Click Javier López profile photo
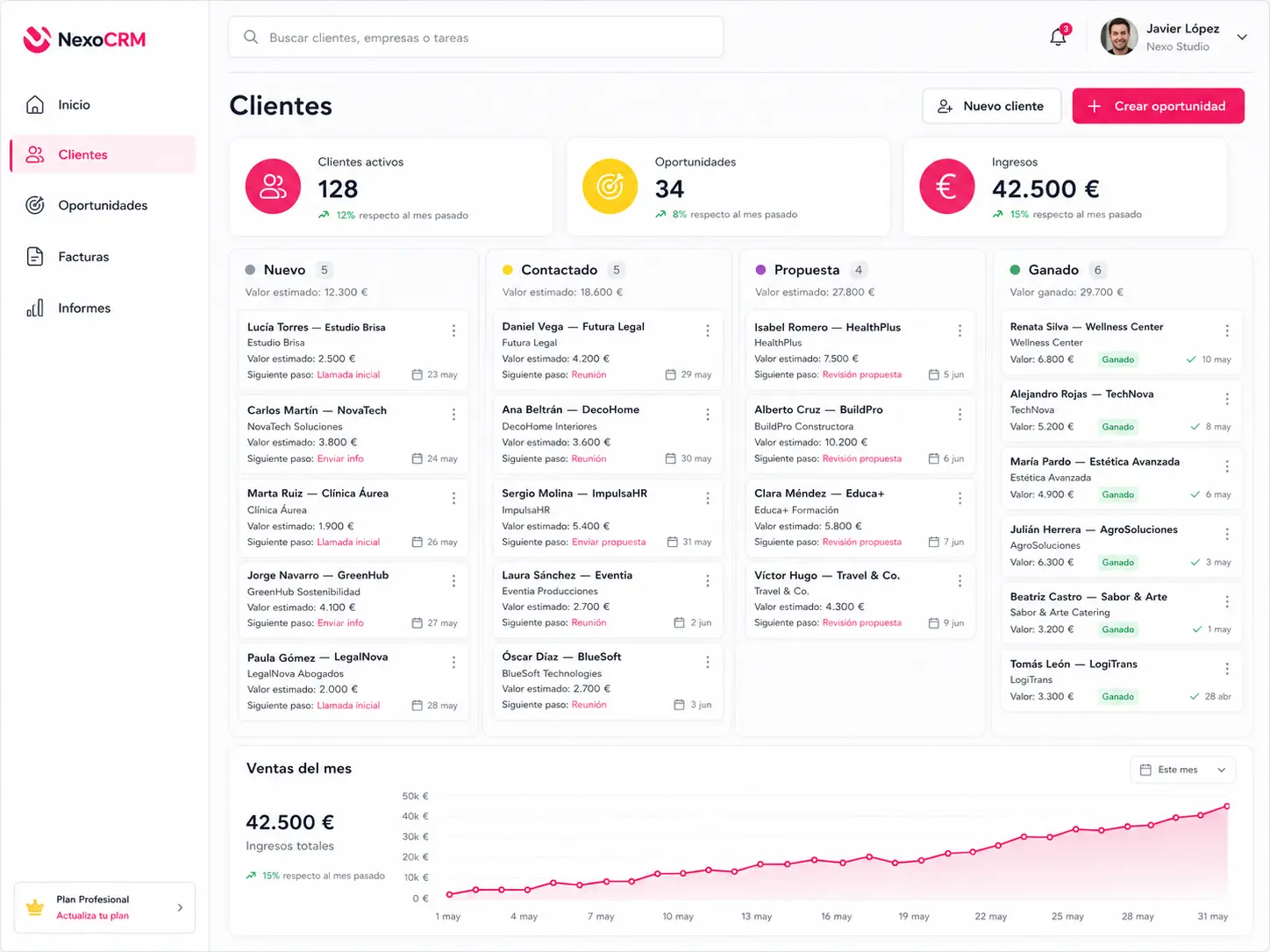Image resolution: width=1270 pixels, height=952 pixels. pyautogui.click(x=1118, y=37)
